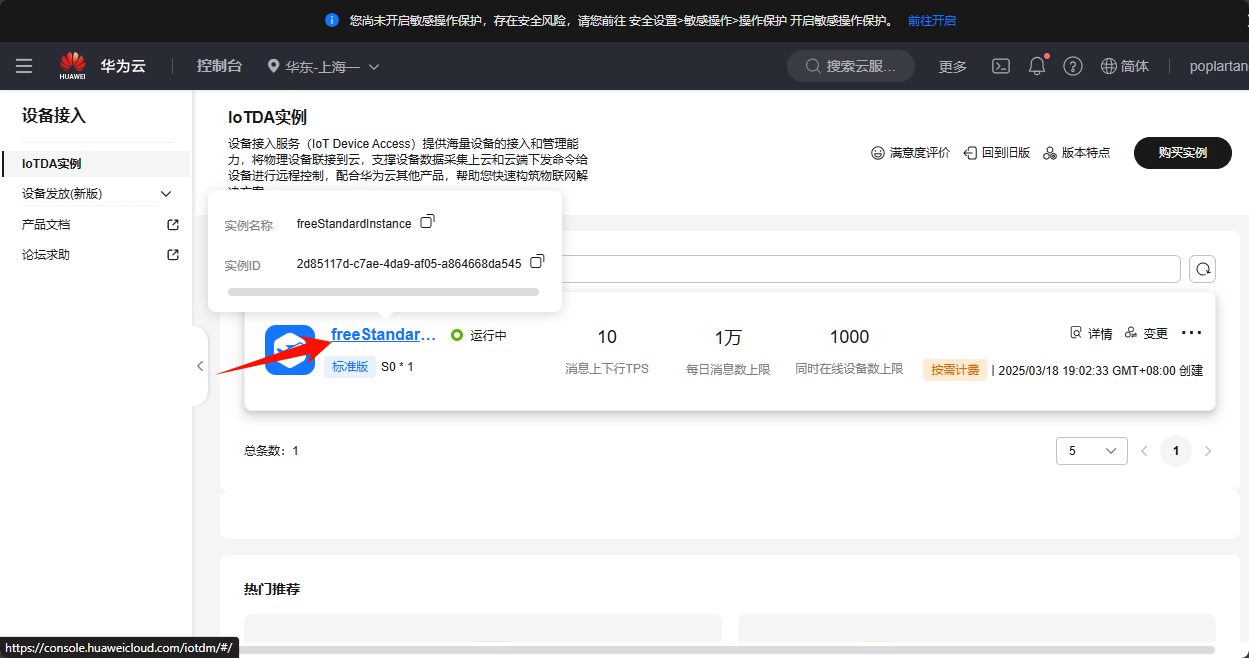Click 变更 to modify the instance
Viewport: 1249px width, 658px height.
pos(1146,333)
